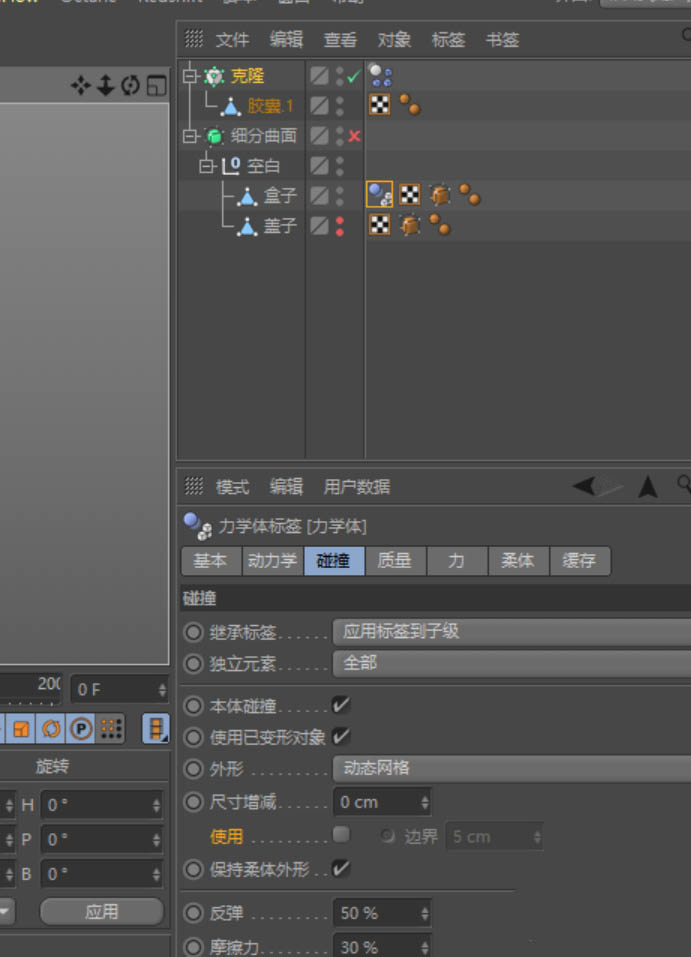Check the 使用 checkbox
This screenshot has width=691, height=957.
pos(341,834)
